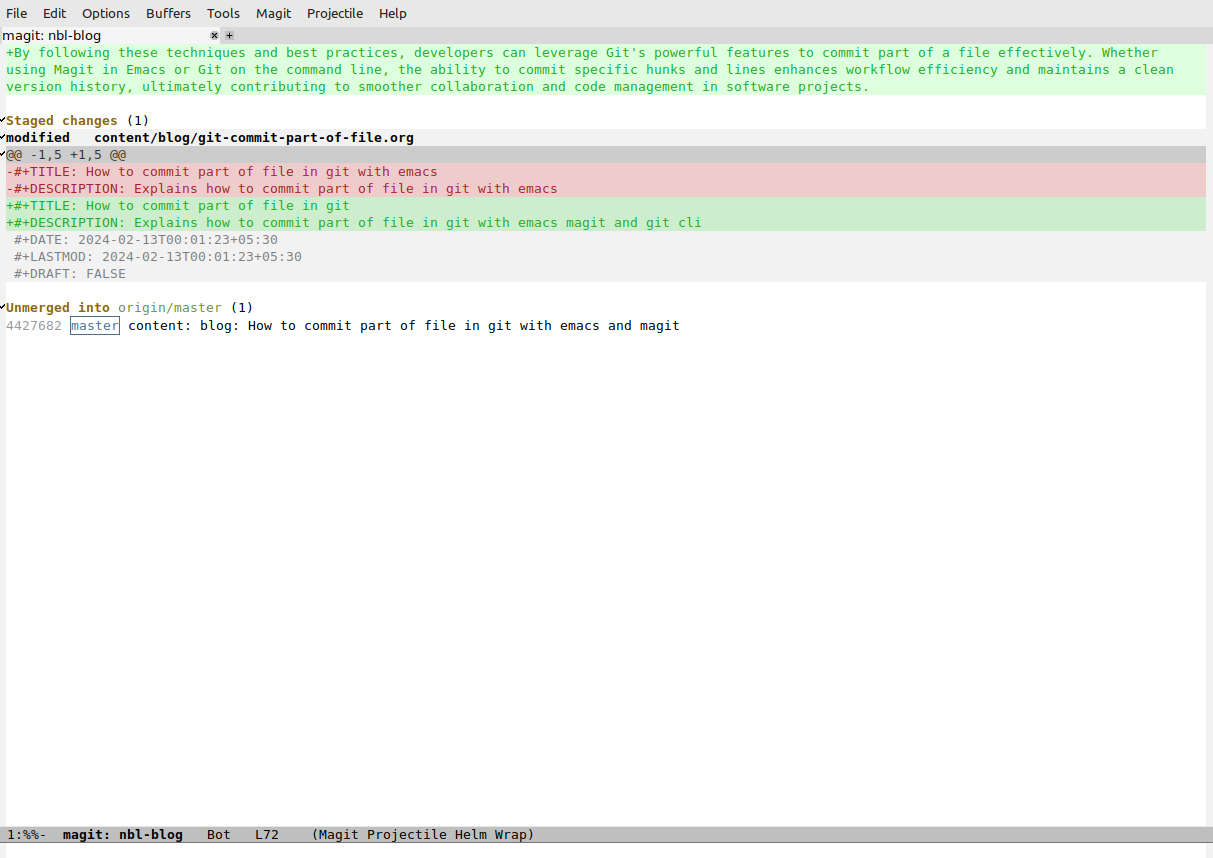This screenshot has height=858, width=1213.
Task: Collapse the Unmerged into origin/master section
Action: pyautogui.click(x=3, y=307)
